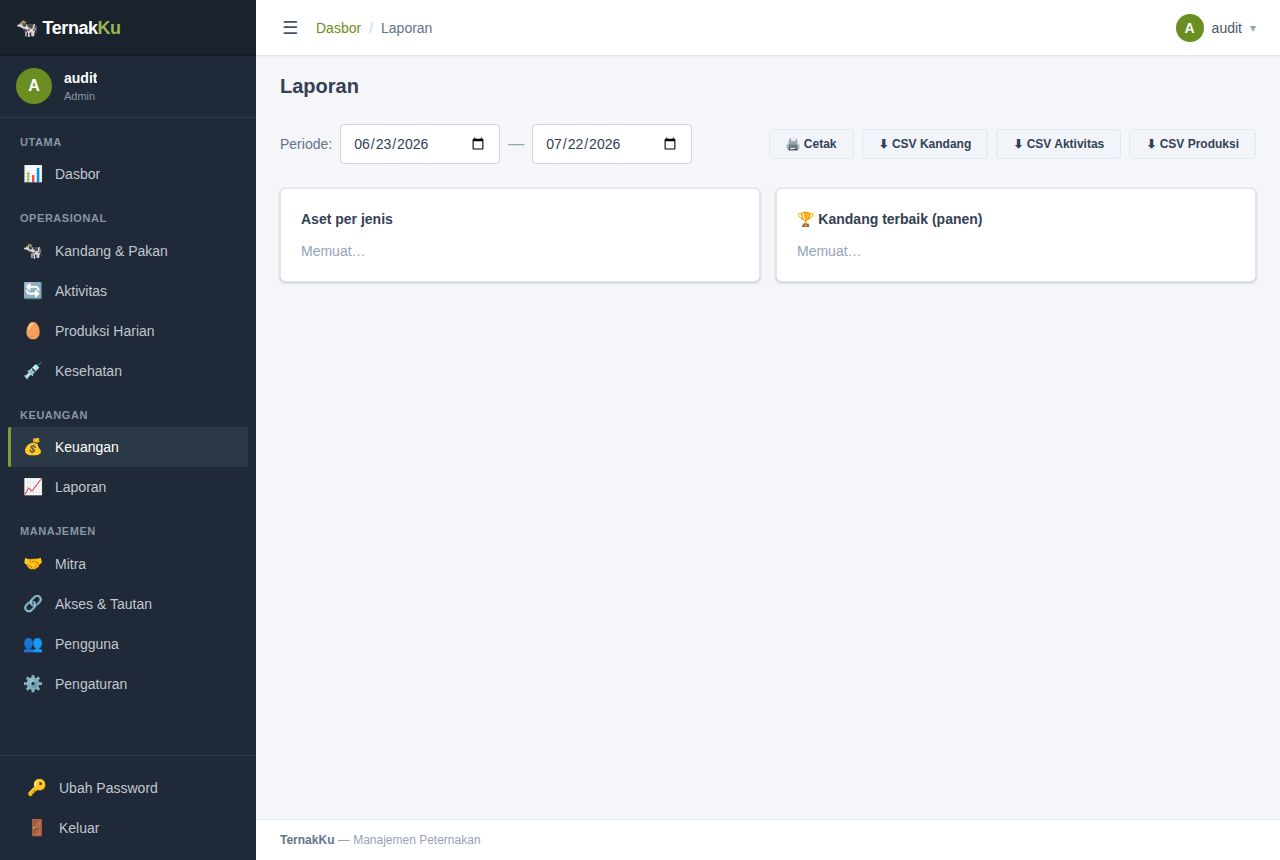Select the Kandang & Pakan cow icon

click(x=33, y=251)
